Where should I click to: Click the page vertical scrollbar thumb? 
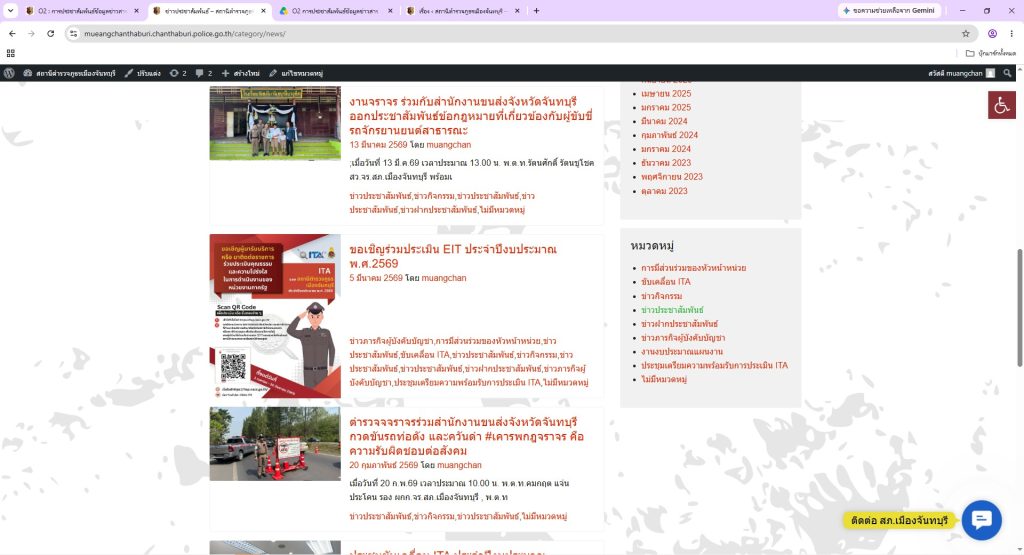(1019, 308)
